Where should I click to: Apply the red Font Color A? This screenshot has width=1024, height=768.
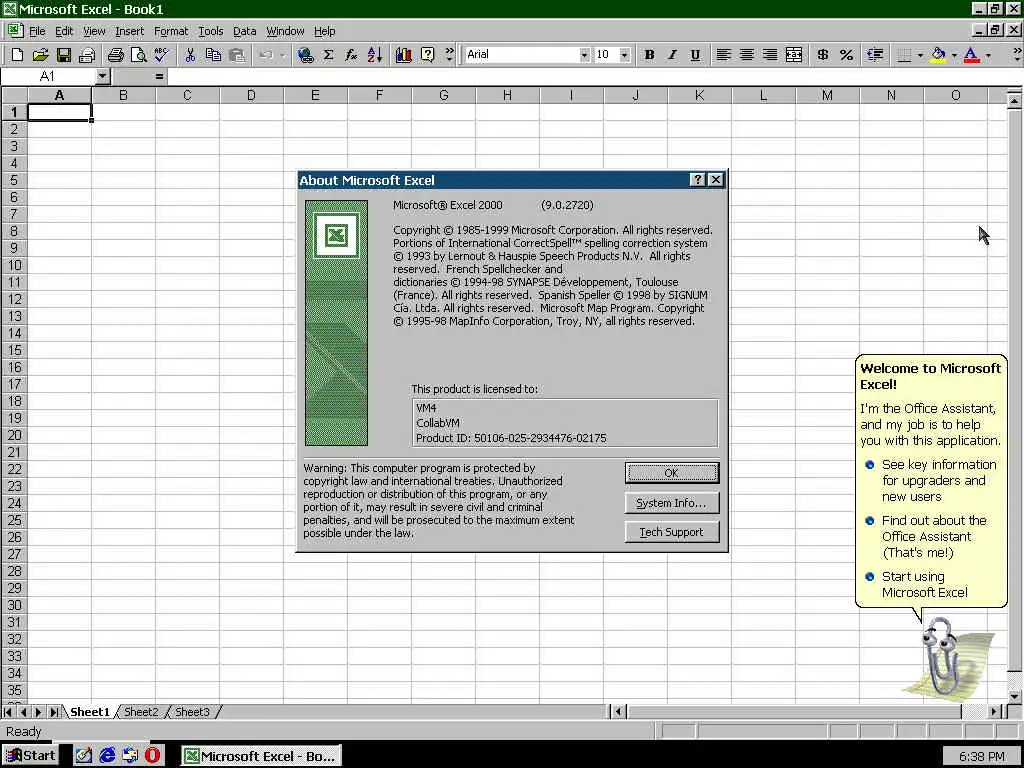click(972, 55)
